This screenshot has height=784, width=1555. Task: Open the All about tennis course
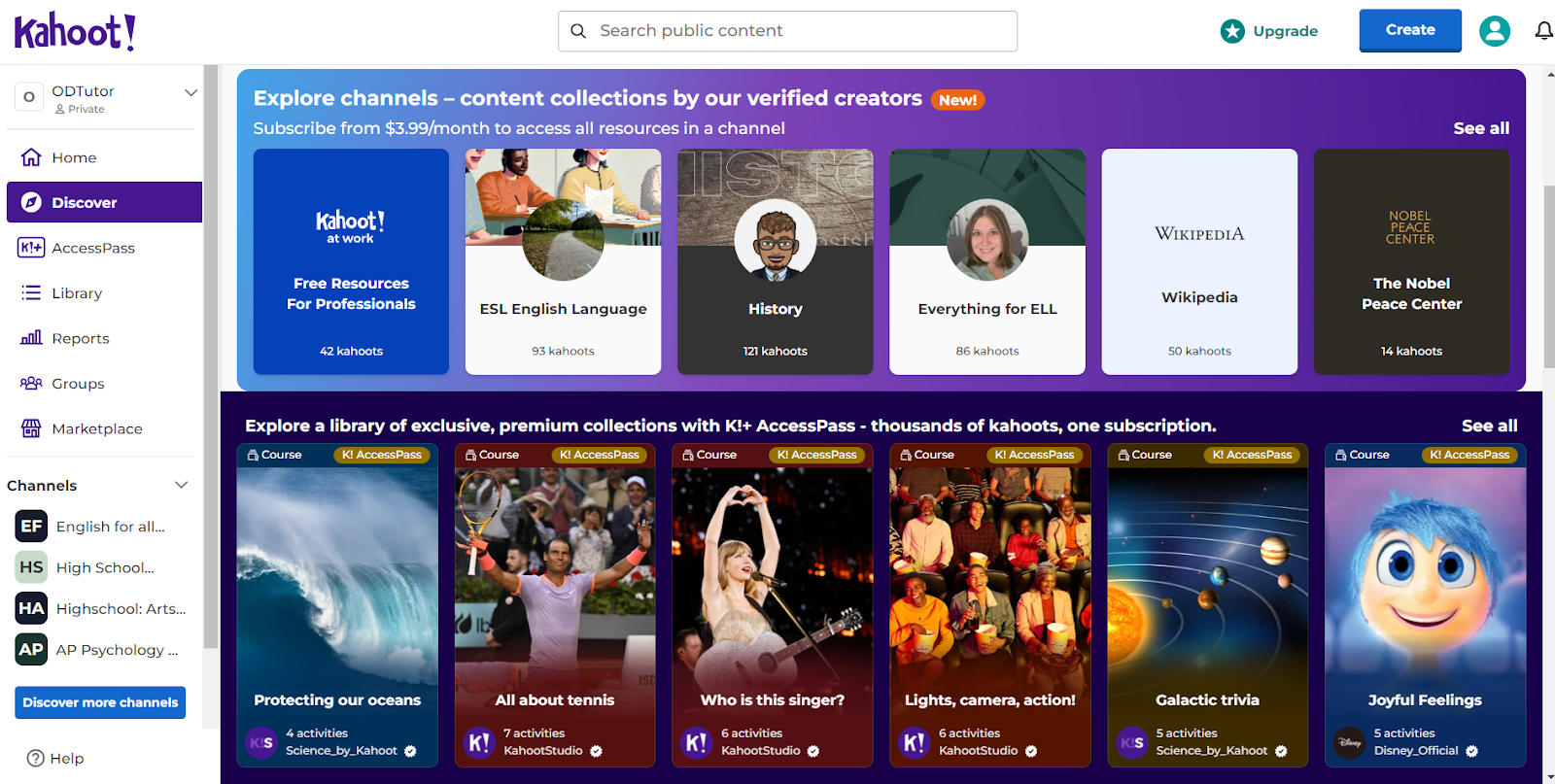click(x=555, y=605)
